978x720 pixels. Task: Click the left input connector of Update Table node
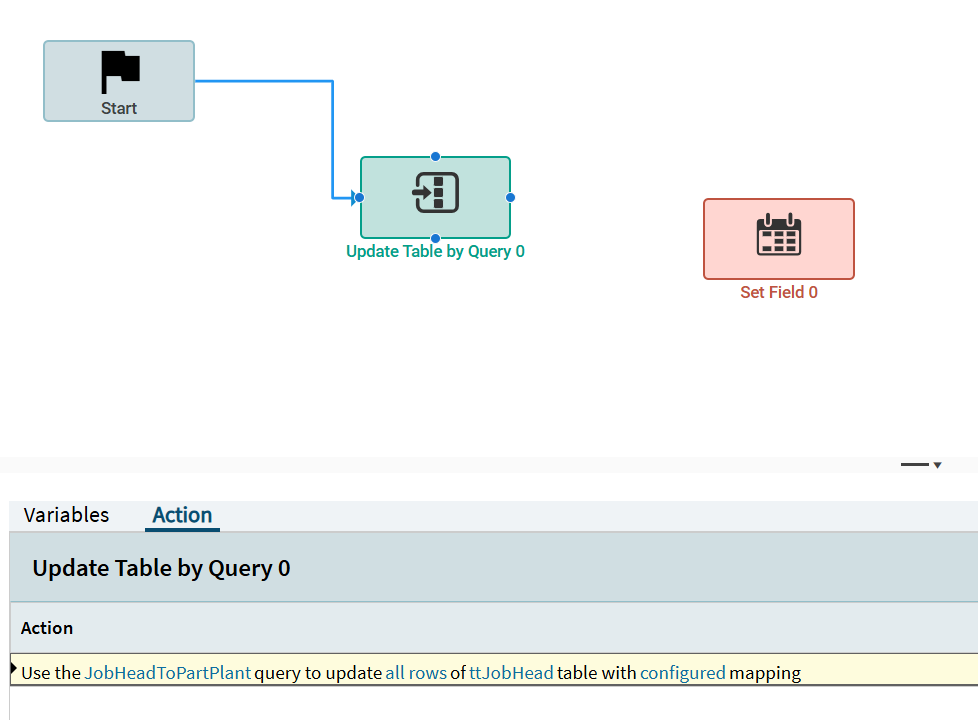pyautogui.click(x=359, y=198)
